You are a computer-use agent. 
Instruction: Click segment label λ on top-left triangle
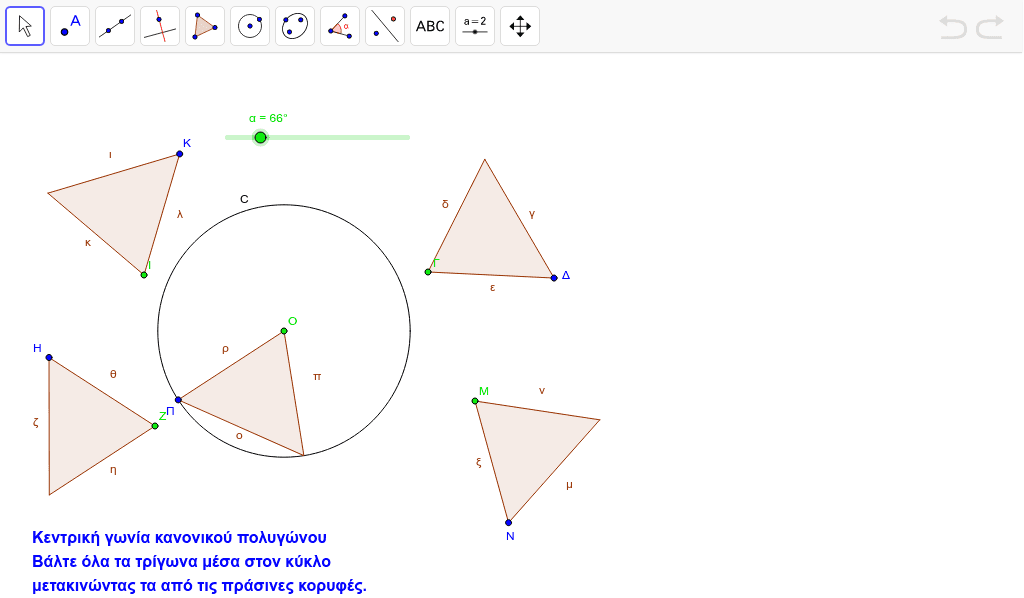pos(180,214)
